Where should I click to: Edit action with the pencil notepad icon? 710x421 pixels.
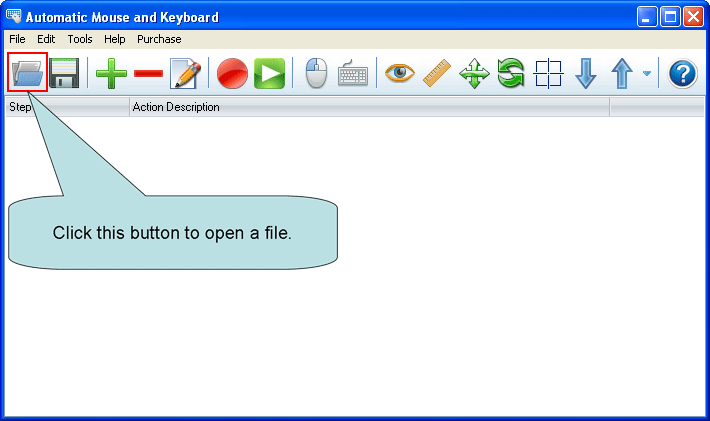pos(185,73)
